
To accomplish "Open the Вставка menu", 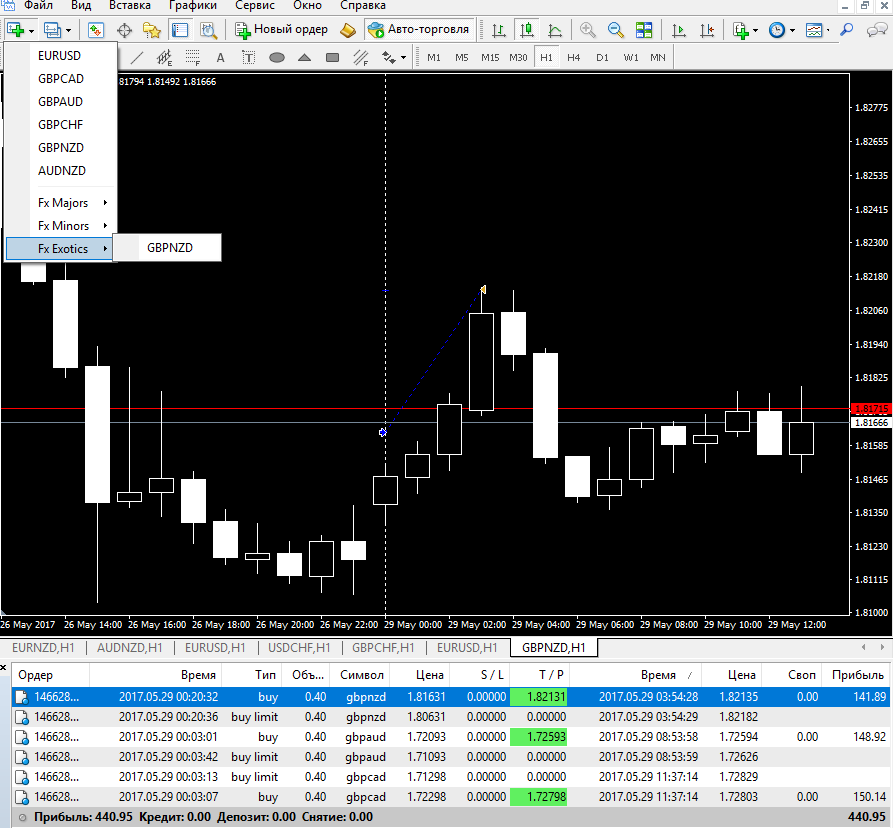I will pyautogui.click(x=130, y=6).
